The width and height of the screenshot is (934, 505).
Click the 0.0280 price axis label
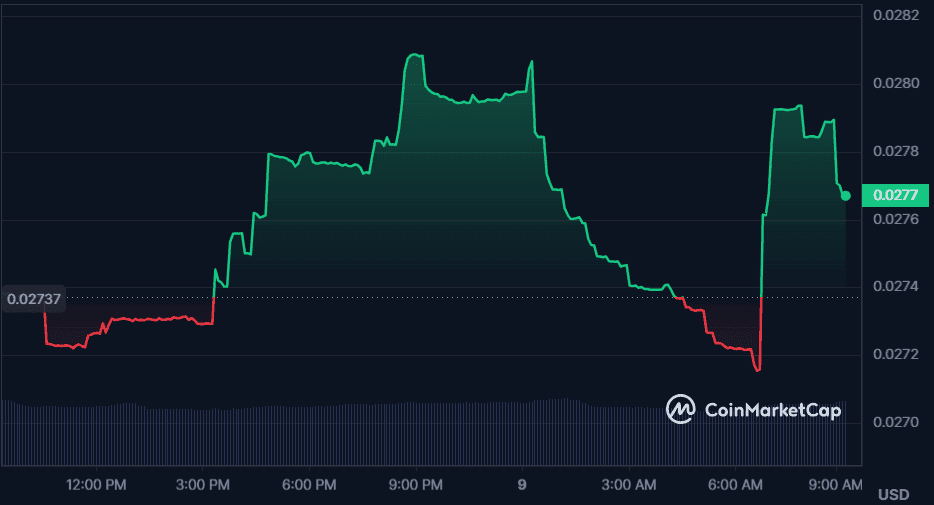pos(895,83)
